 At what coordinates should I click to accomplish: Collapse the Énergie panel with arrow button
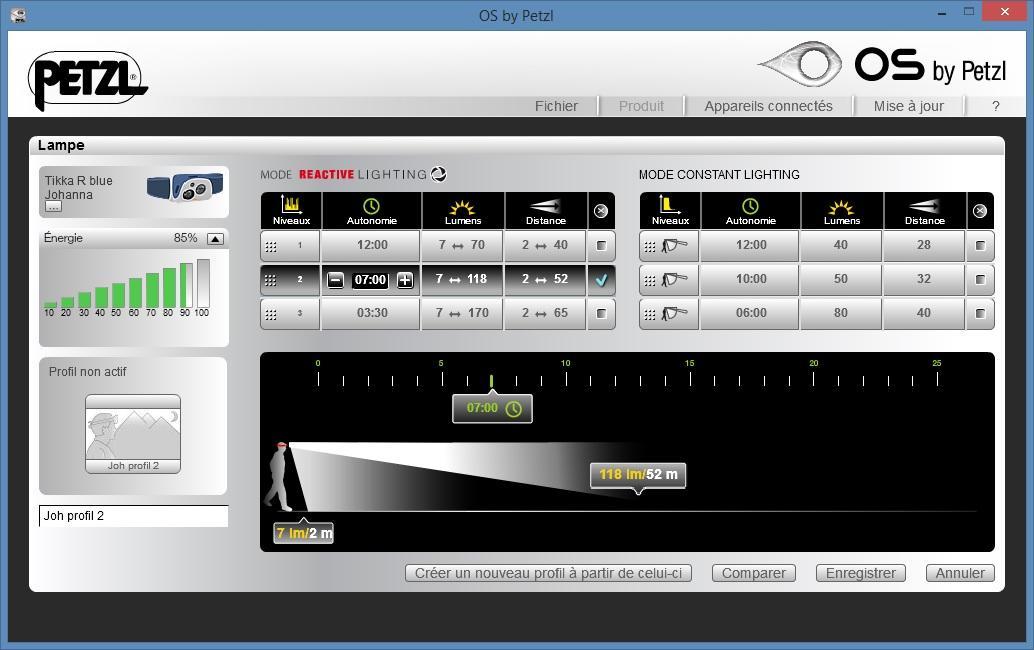click(x=215, y=239)
